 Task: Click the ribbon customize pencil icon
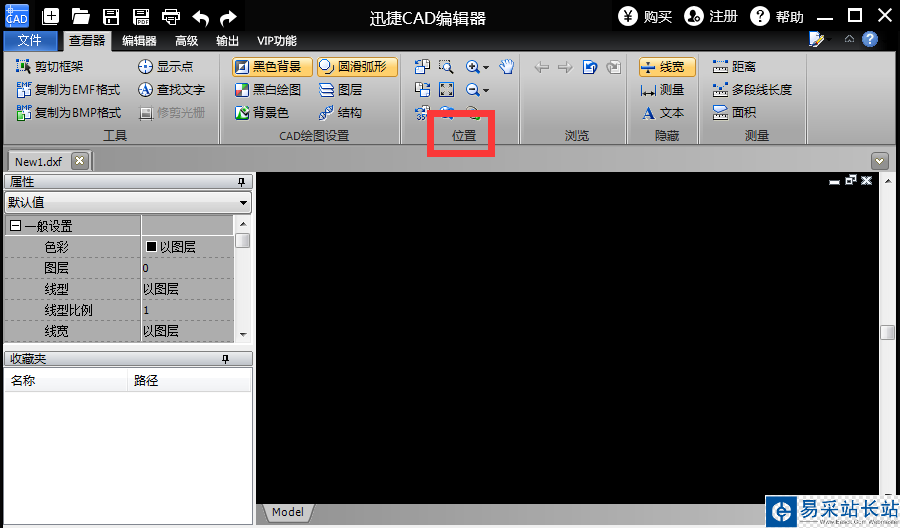(x=816, y=39)
